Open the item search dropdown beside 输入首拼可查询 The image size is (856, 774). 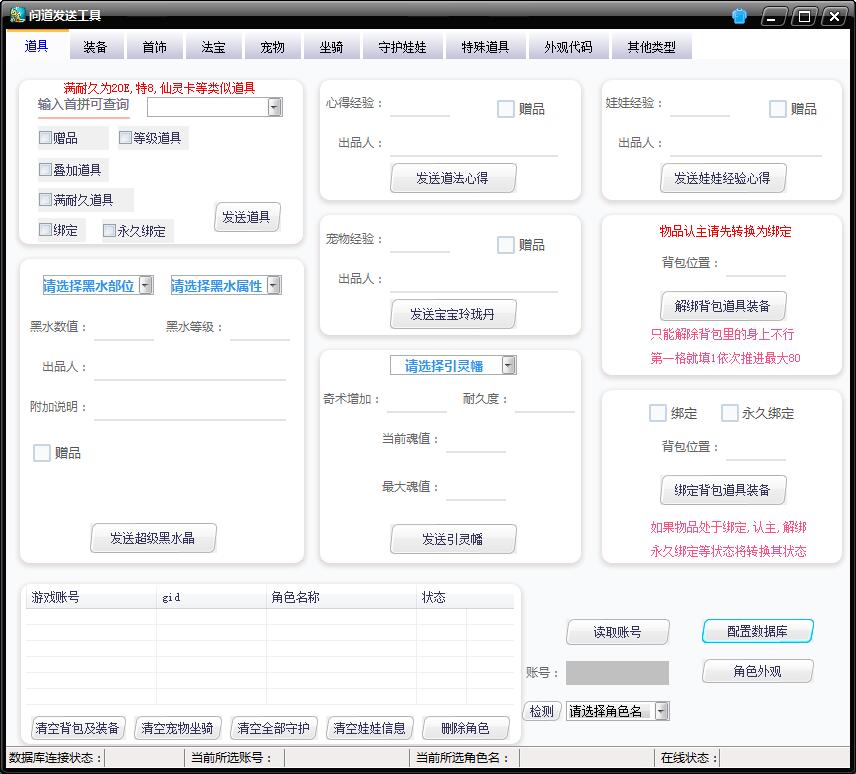click(275, 107)
